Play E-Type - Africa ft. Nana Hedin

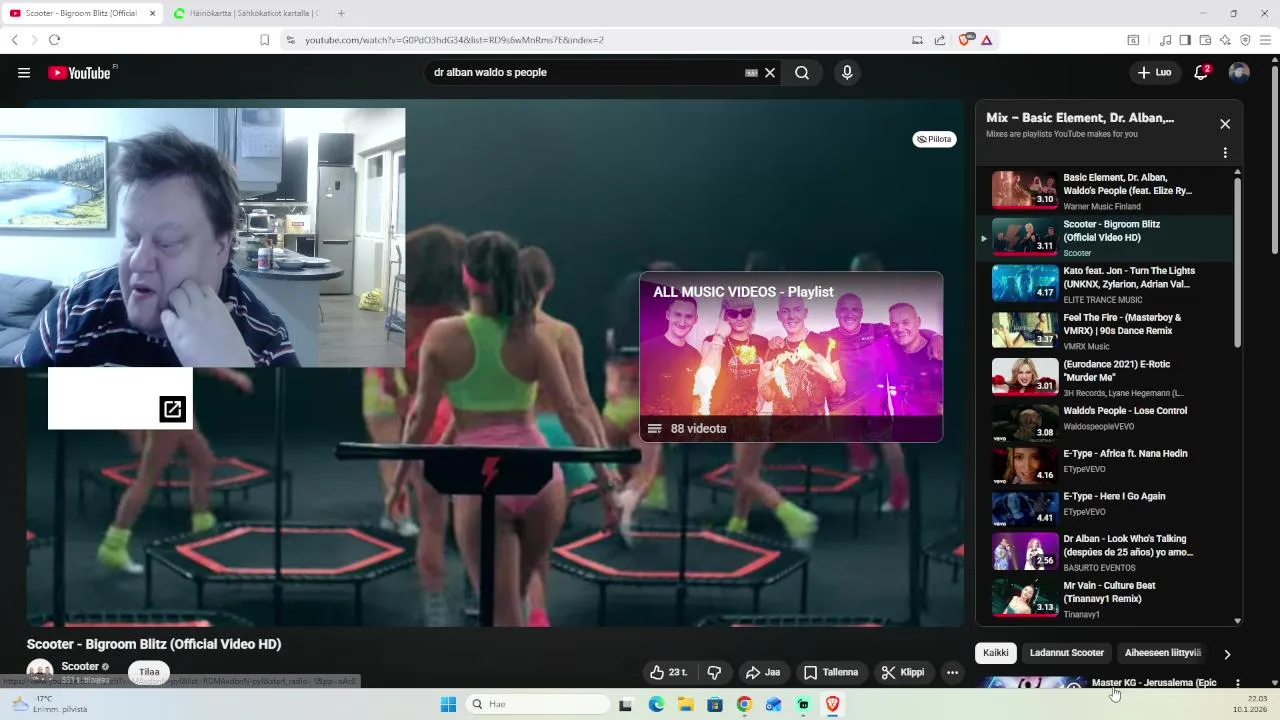pos(1104,465)
